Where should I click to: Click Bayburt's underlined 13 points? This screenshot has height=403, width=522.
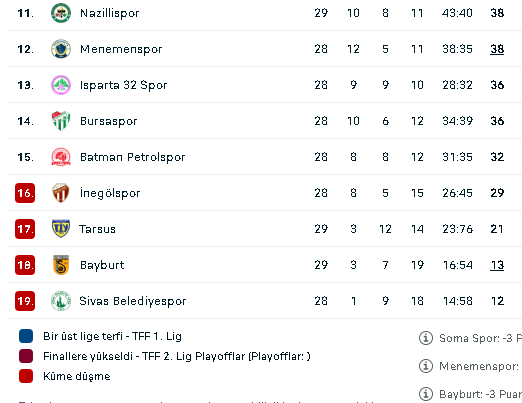tap(497, 265)
